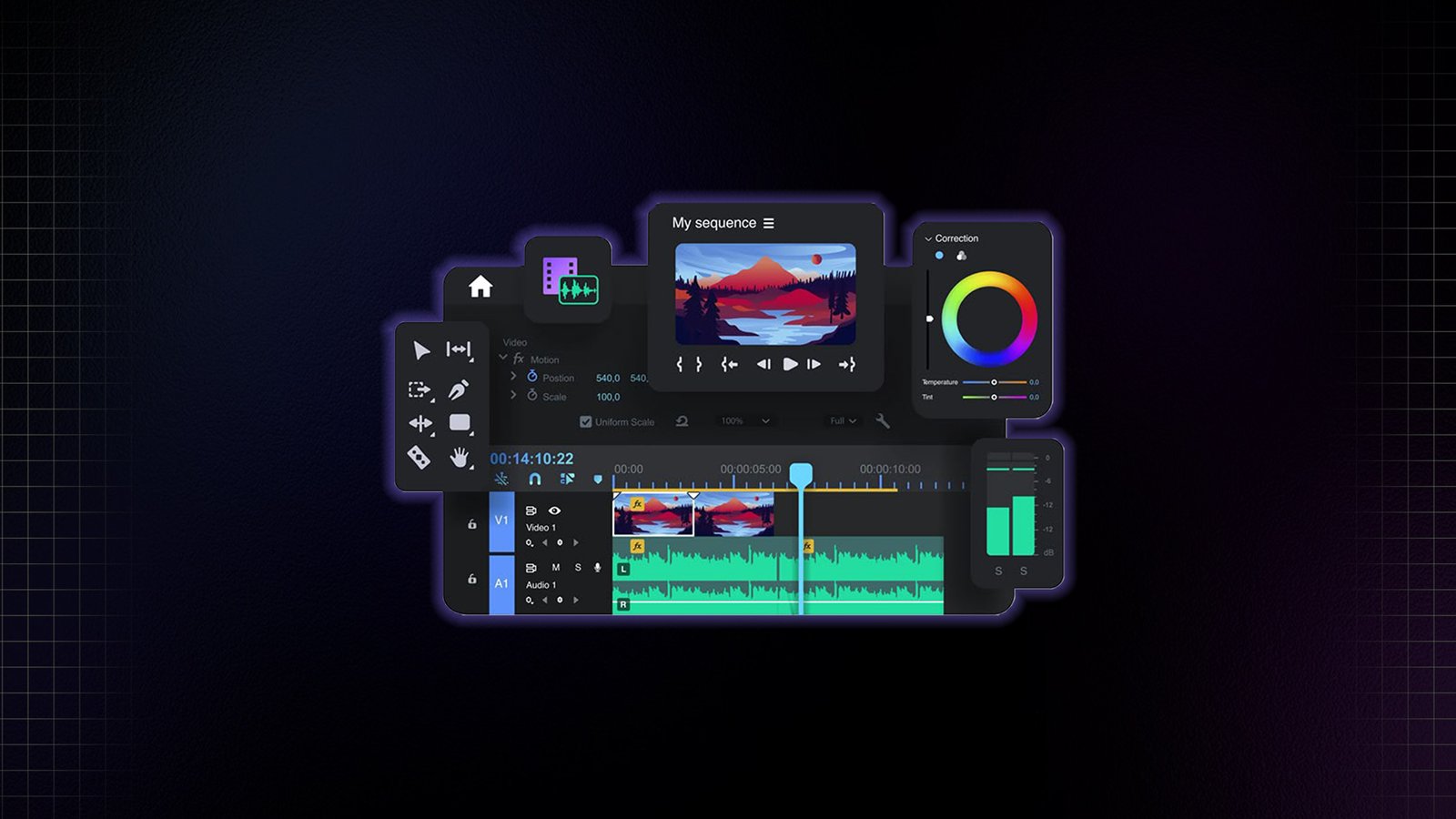Image resolution: width=1456 pixels, height=819 pixels.
Task: Select the Track Select Forward tool
Action: click(x=420, y=389)
